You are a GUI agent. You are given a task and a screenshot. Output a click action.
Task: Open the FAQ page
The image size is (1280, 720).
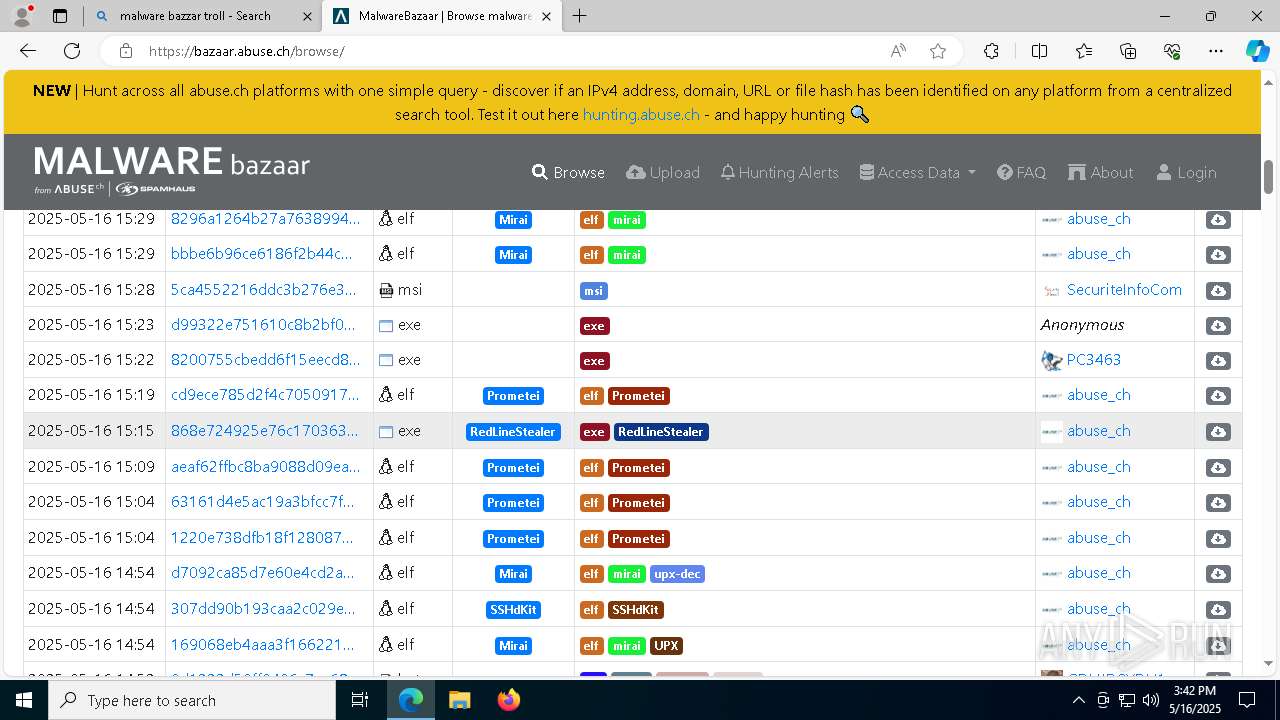[x=1021, y=172]
